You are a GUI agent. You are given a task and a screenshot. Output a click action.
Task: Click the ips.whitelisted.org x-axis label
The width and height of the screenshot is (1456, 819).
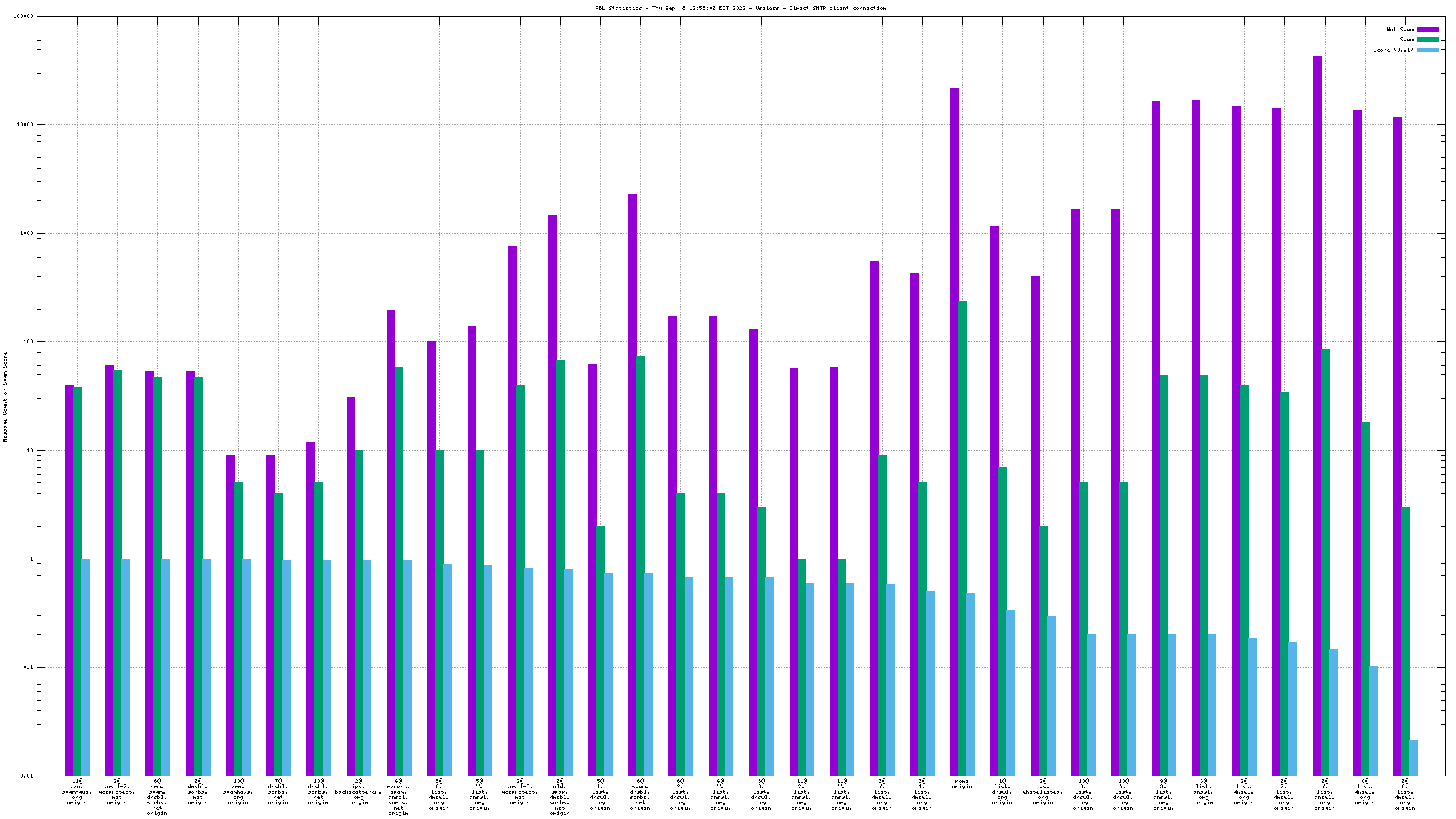tap(1042, 792)
